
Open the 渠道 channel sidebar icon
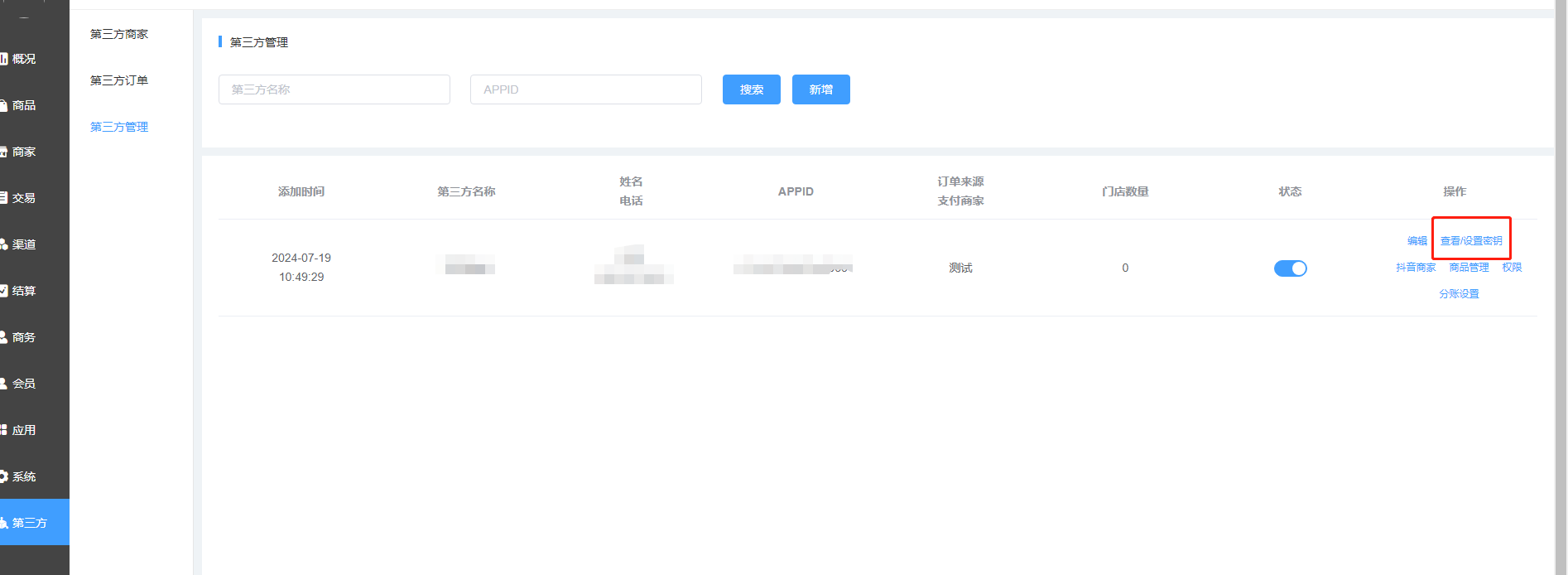(x=4, y=244)
